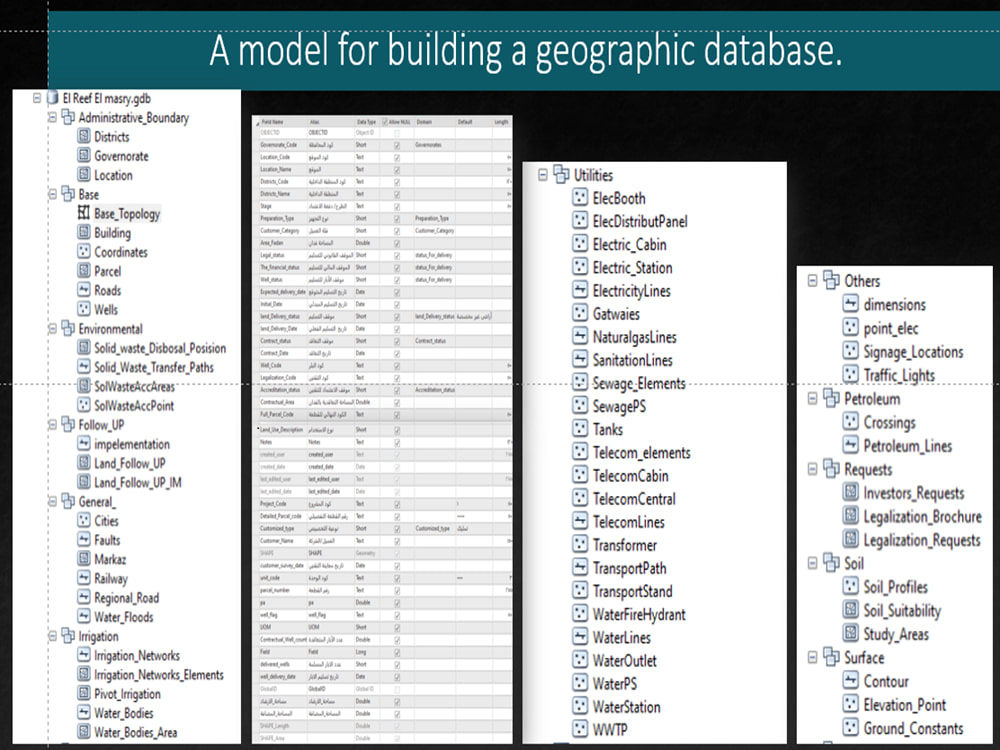Toggle Allow NULL for Districts_Name field

pyautogui.click(x=397, y=195)
